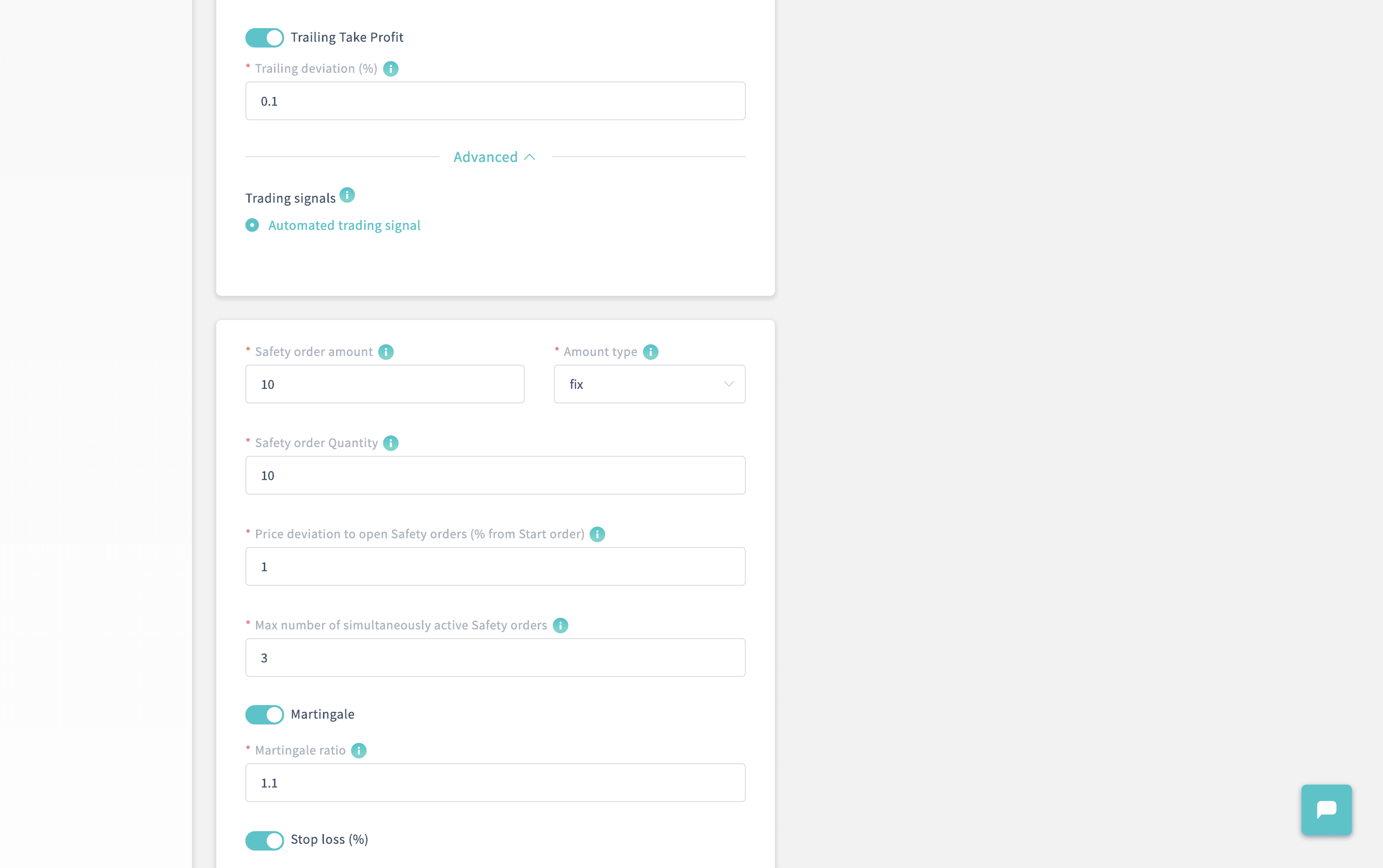Viewport: 1383px width, 868px height.
Task: Click the Trading signals info icon
Action: click(348, 196)
